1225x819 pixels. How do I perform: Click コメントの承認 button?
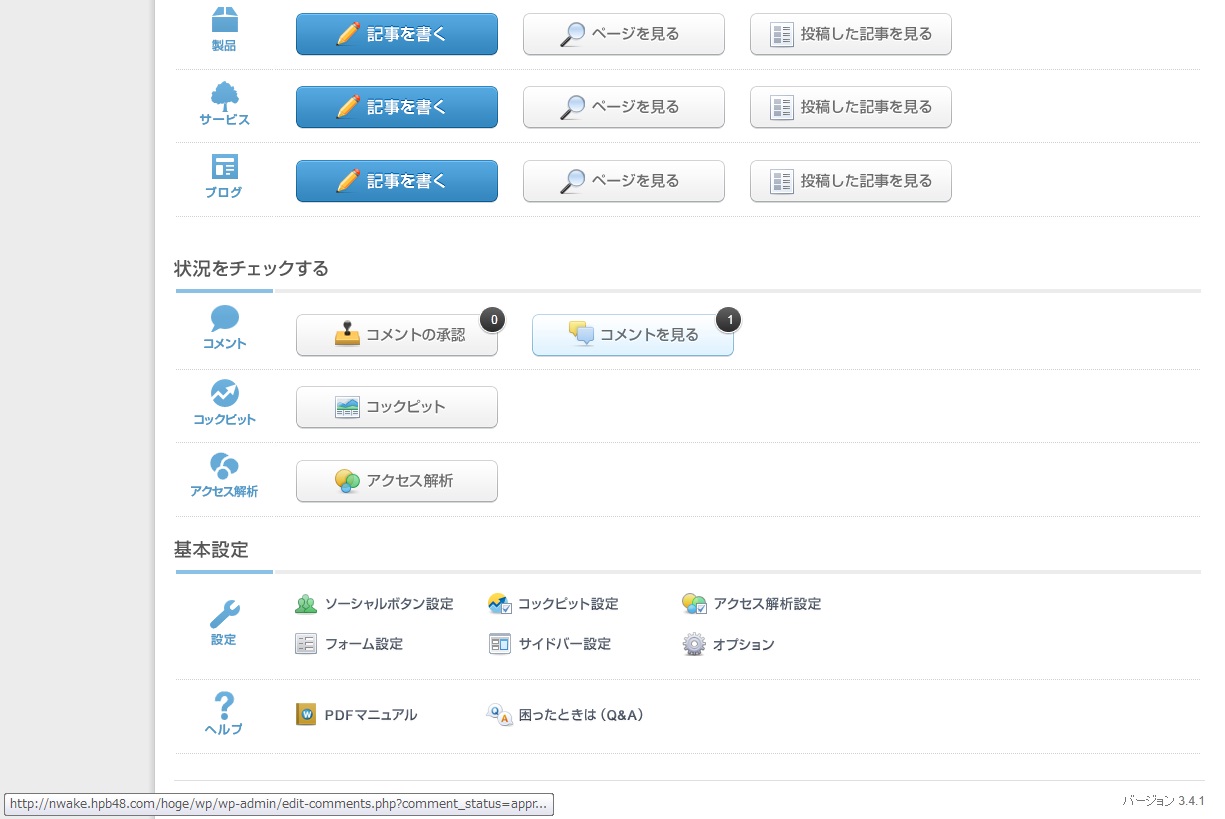click(x=397, y=335)
